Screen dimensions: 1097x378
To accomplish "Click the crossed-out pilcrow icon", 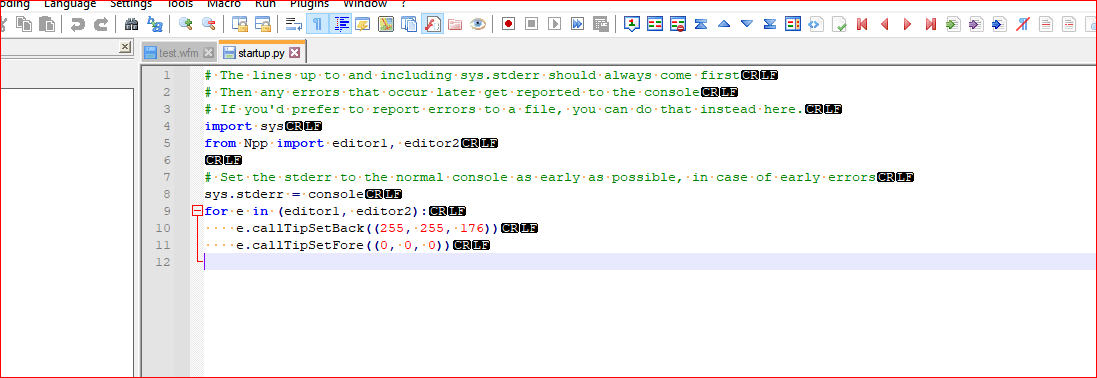I will [1022, 24].
